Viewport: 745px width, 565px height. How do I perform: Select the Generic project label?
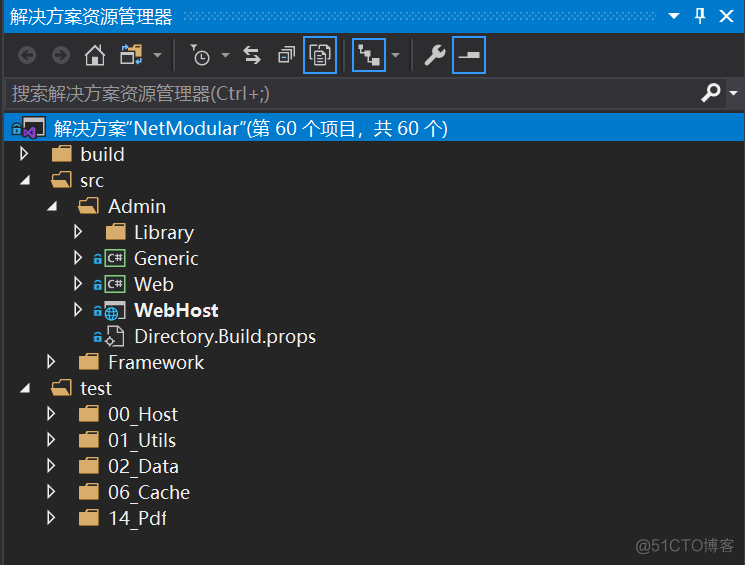pos(166,258)
